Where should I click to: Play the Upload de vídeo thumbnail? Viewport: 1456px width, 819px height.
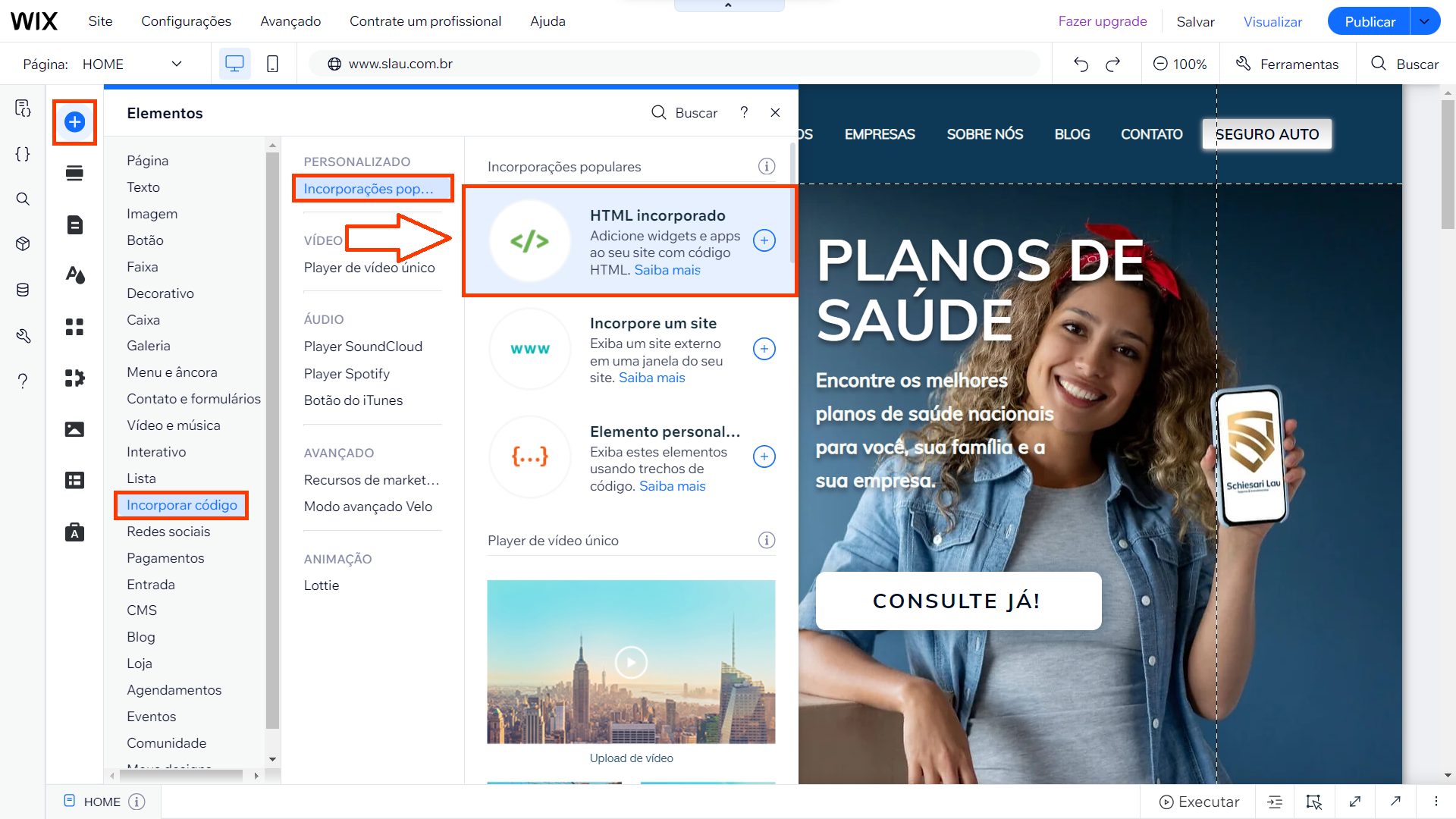(631, 662)
